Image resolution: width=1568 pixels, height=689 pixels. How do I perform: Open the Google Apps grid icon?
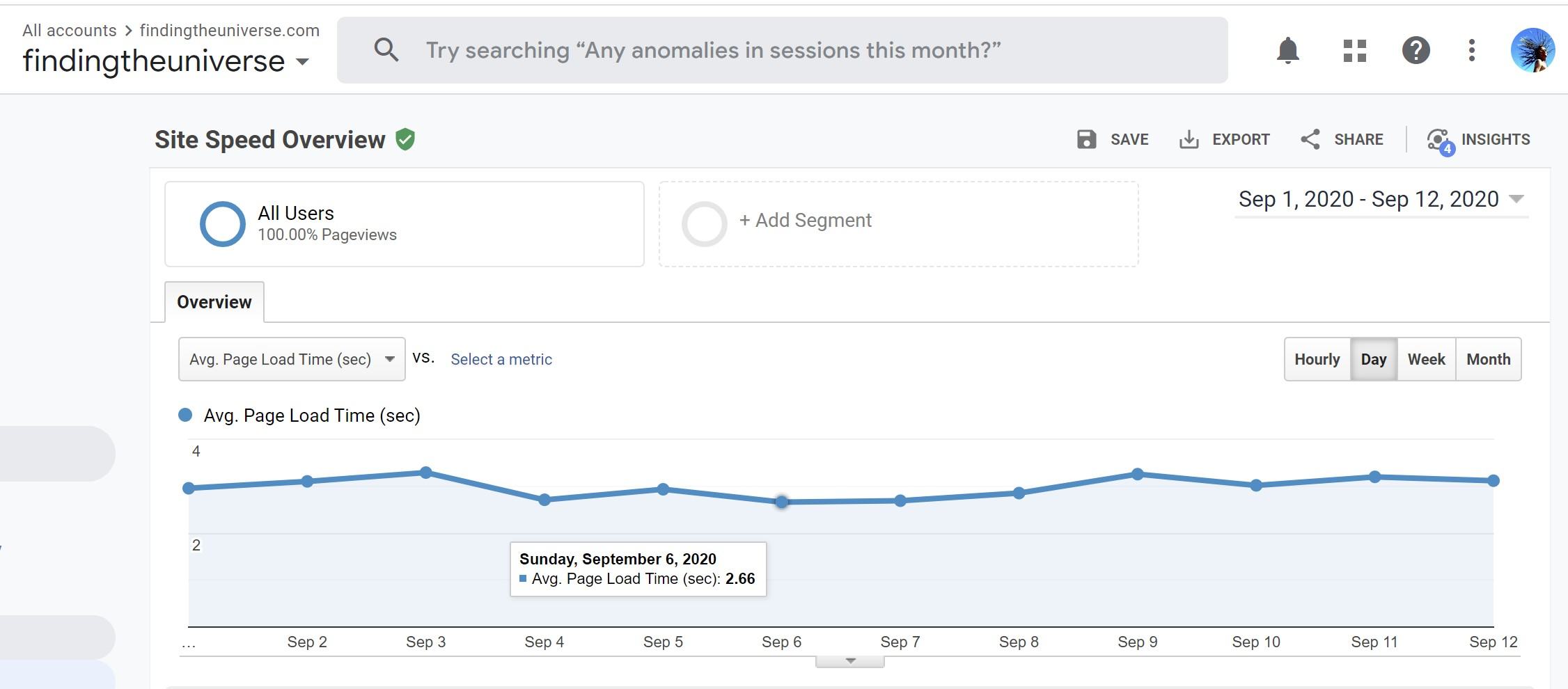point(1354,51)
